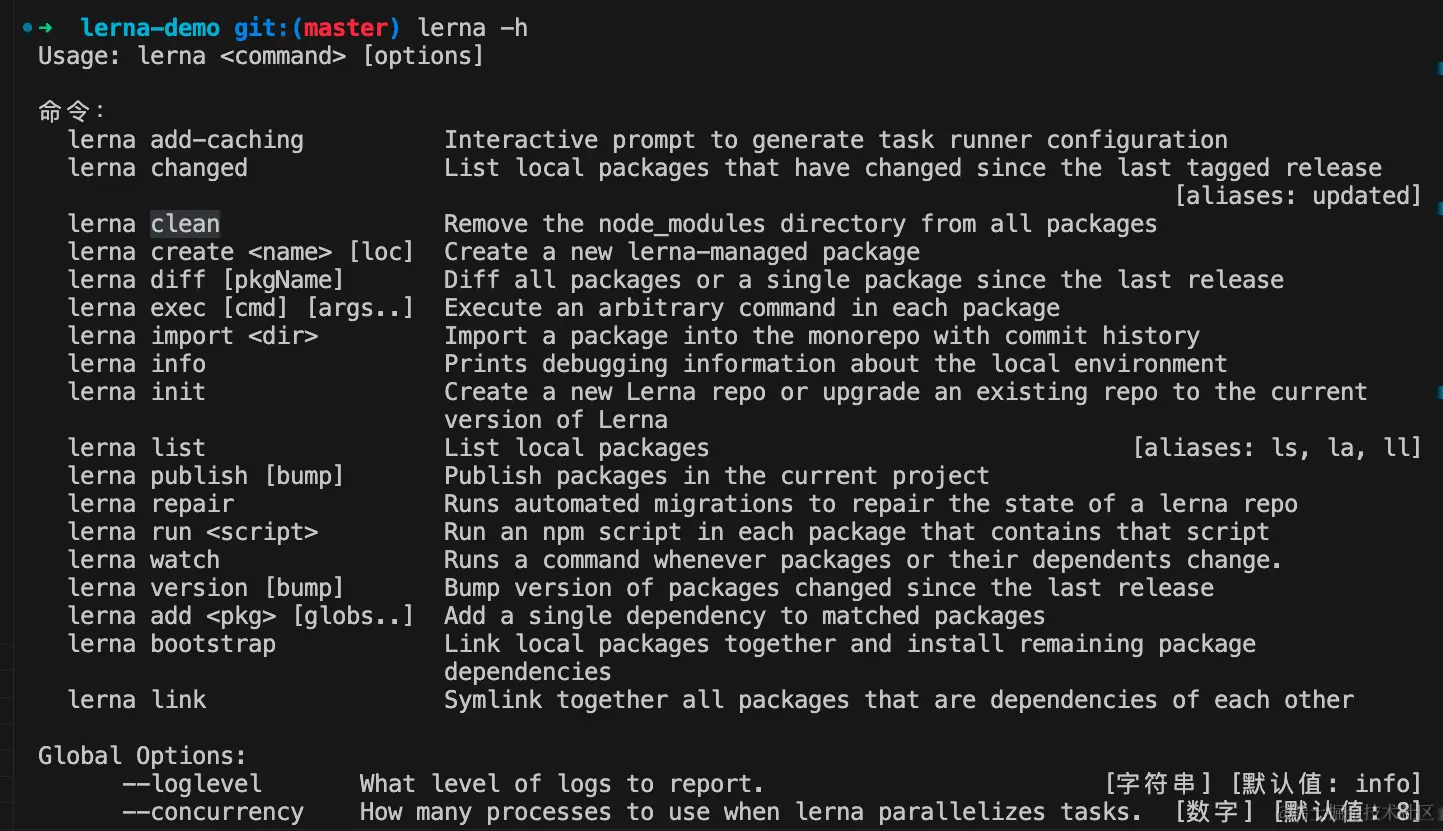Image resolution: width=1443 pixels, height=831 pixels.
Task: Click the --concurrency global option
Action: click(213, 812)
